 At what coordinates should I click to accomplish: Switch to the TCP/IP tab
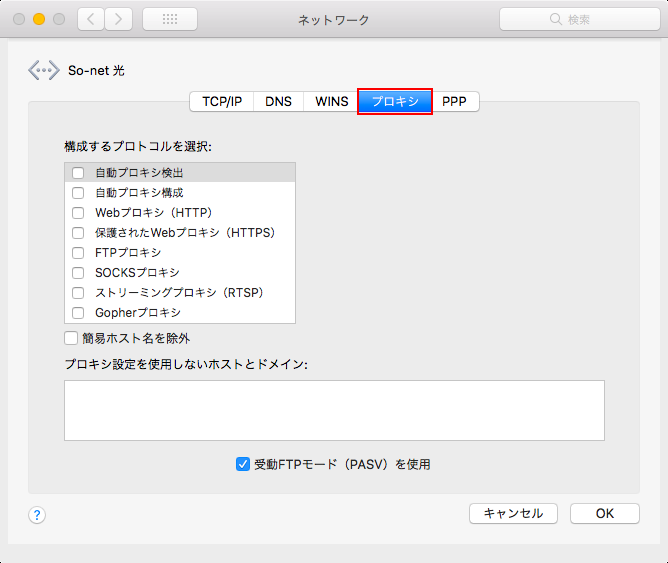pos(222,101)
